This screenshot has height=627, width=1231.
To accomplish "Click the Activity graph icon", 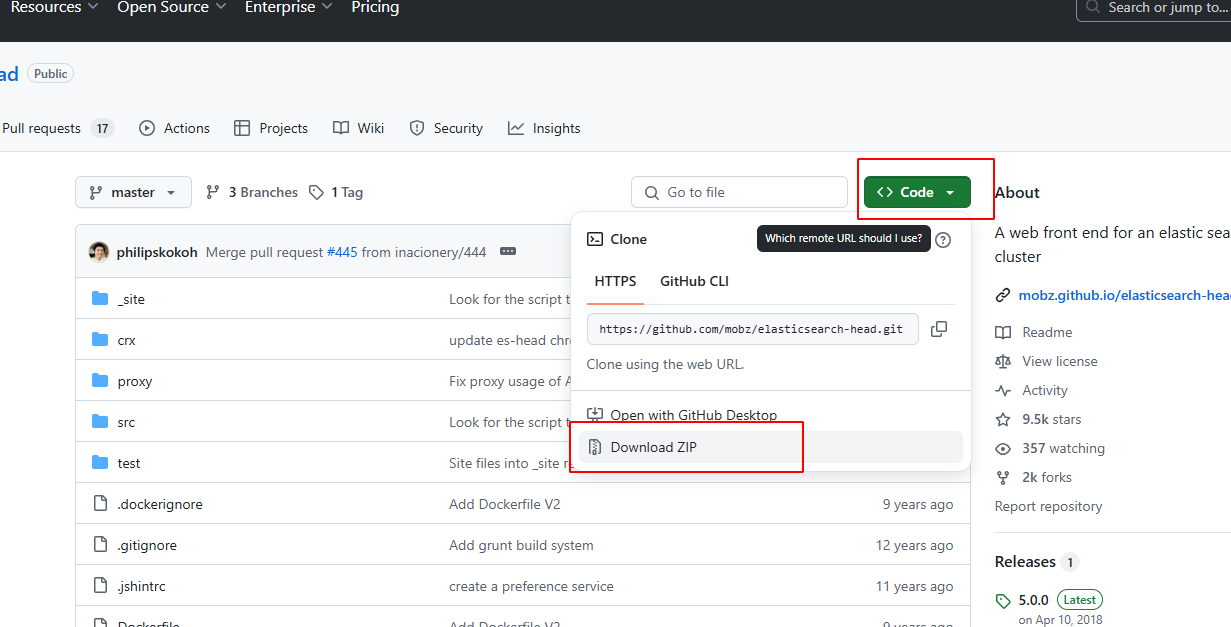I will (x=1002, y=390).
